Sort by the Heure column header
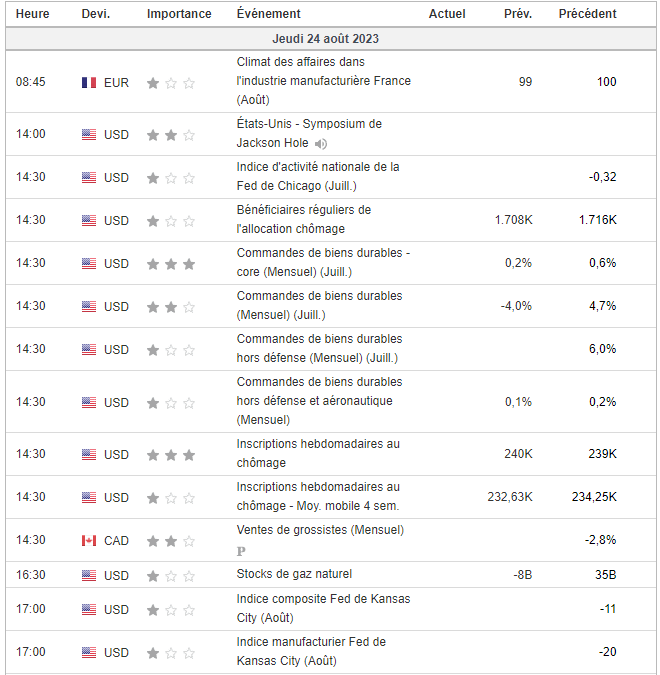The image size is (660, 675). 33,14
